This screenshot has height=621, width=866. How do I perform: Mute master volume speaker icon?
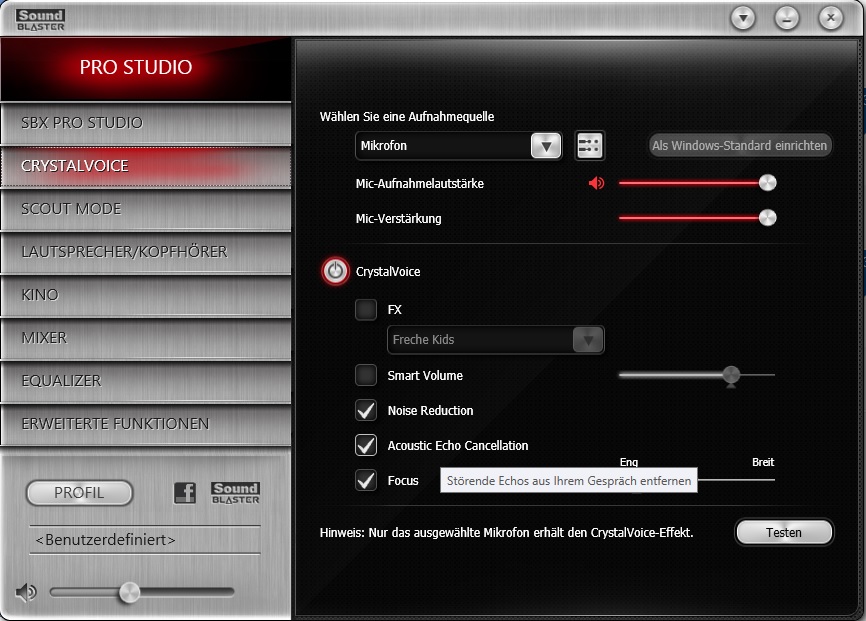25,592
